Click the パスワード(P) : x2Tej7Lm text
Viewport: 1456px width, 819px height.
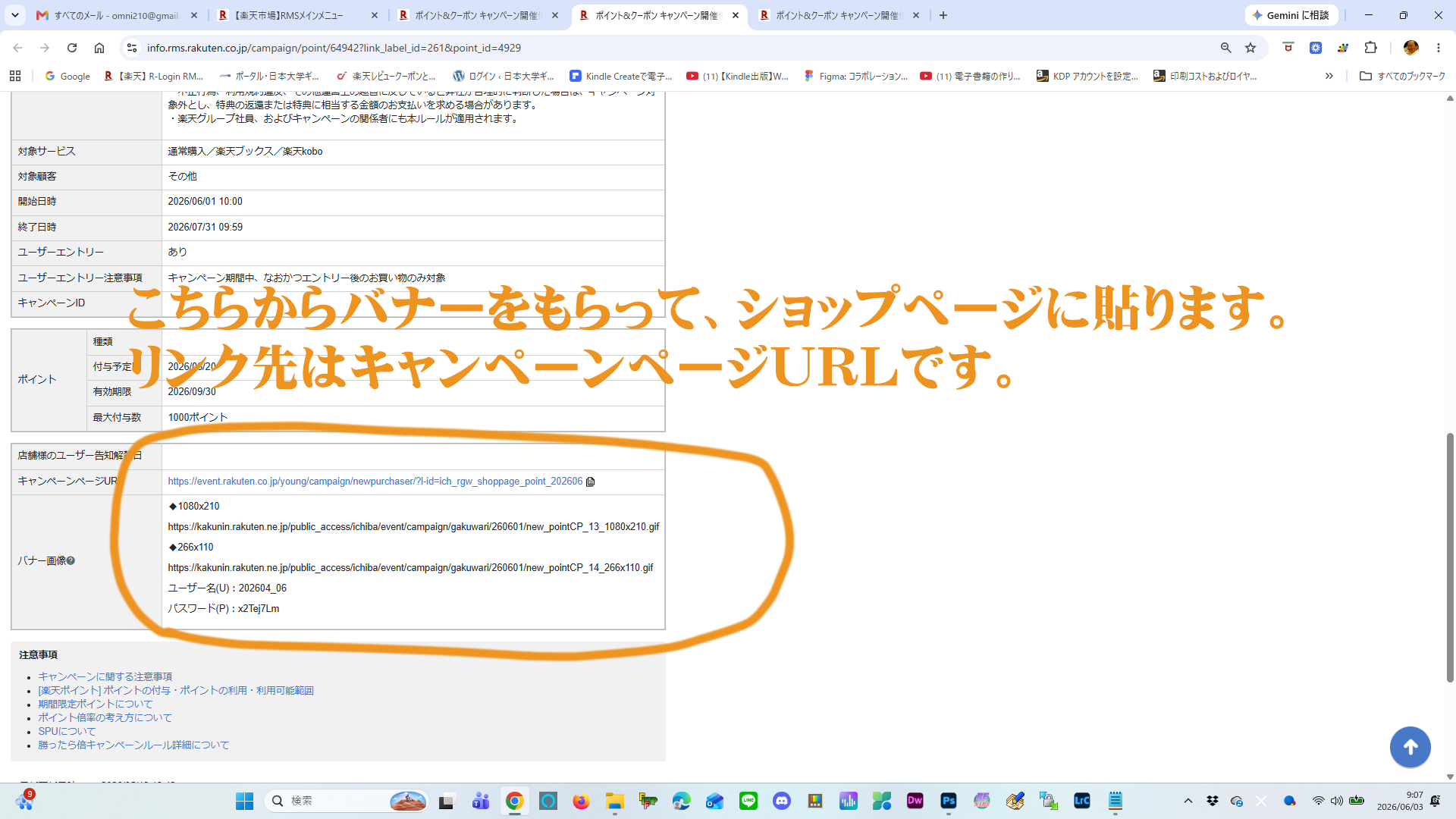tap(224, 609)
